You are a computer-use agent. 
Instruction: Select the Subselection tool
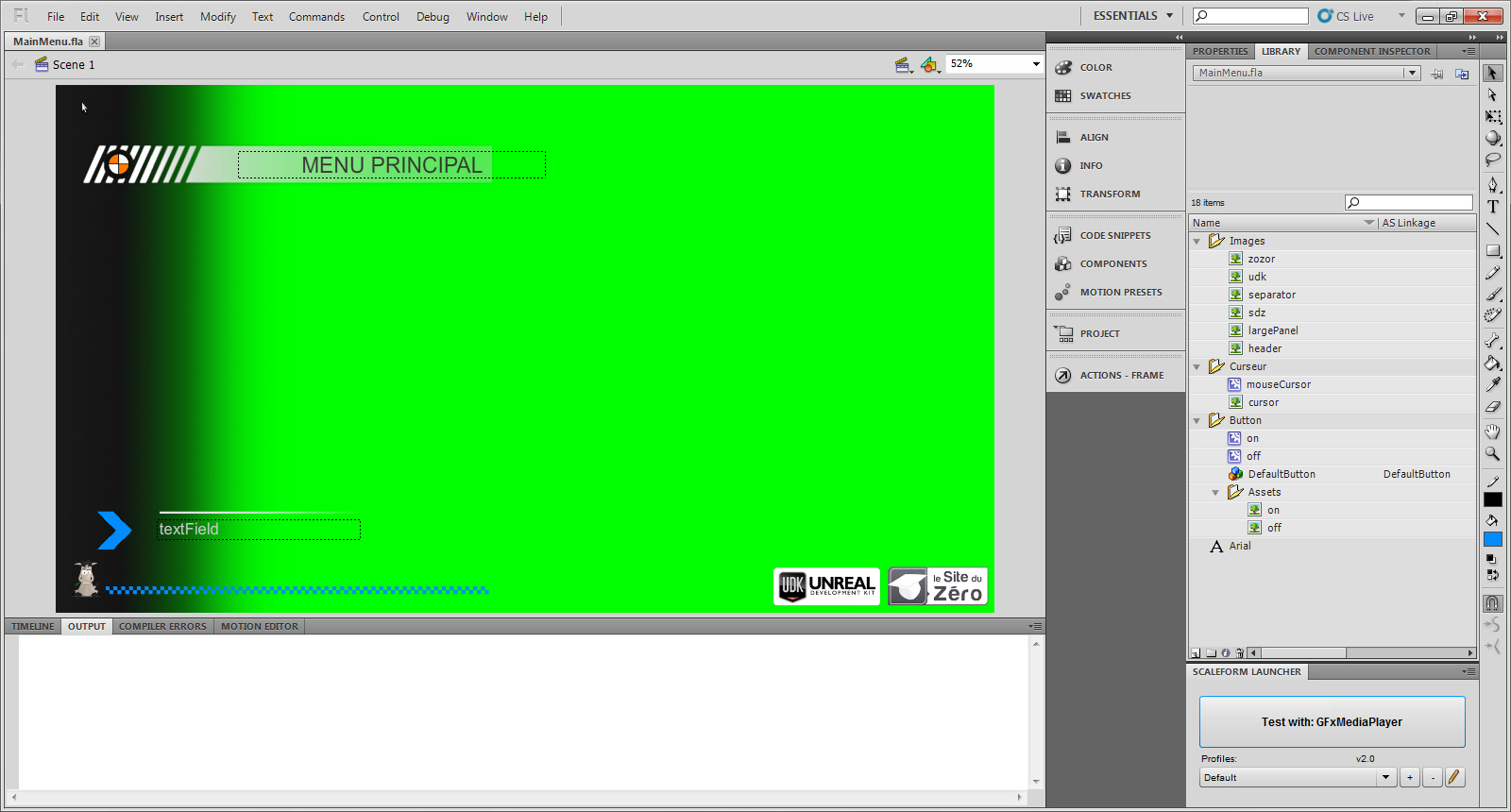tap(1492, 95)
